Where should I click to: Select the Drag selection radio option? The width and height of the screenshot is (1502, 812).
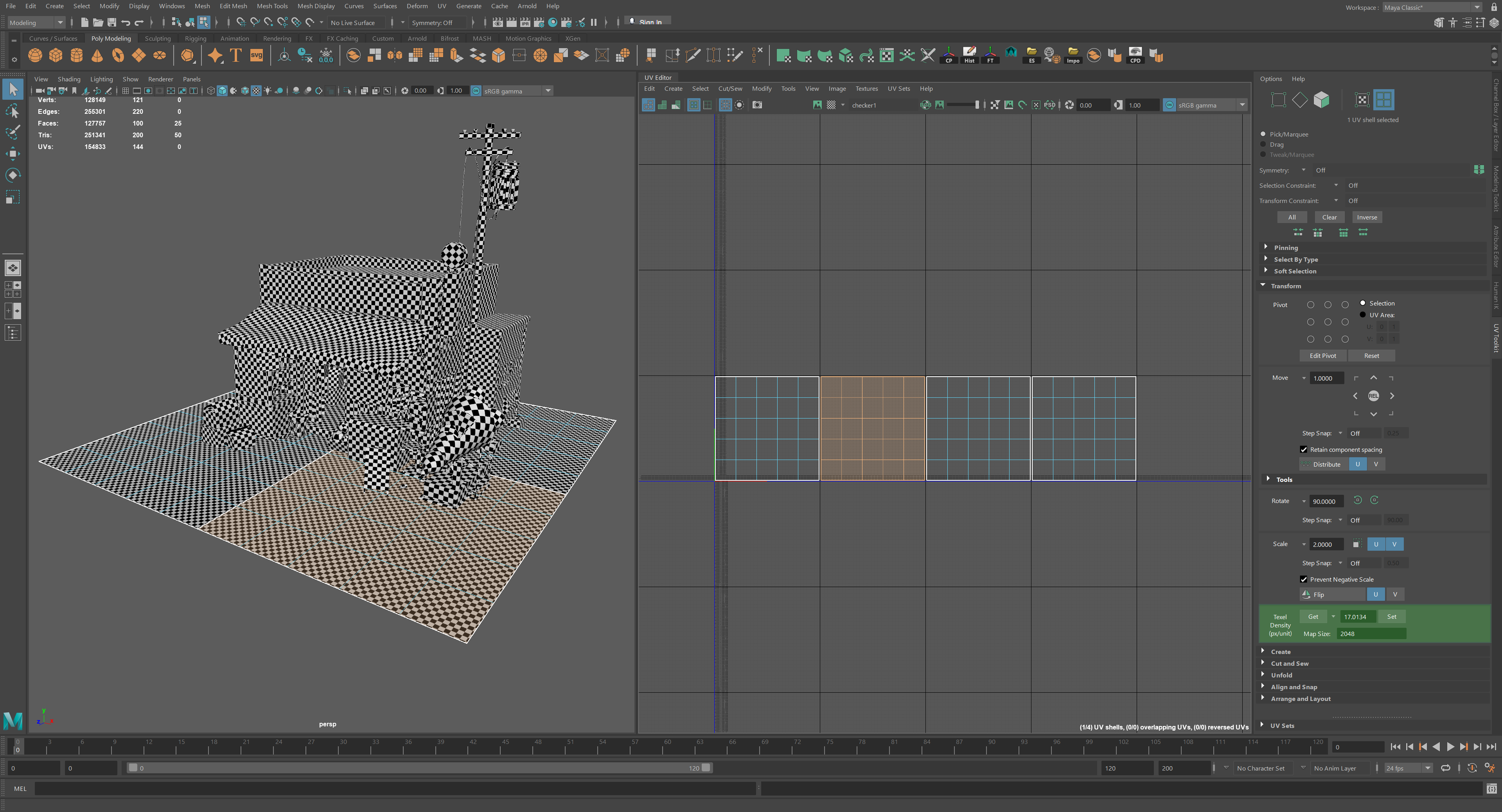(x=1263, y=145)
